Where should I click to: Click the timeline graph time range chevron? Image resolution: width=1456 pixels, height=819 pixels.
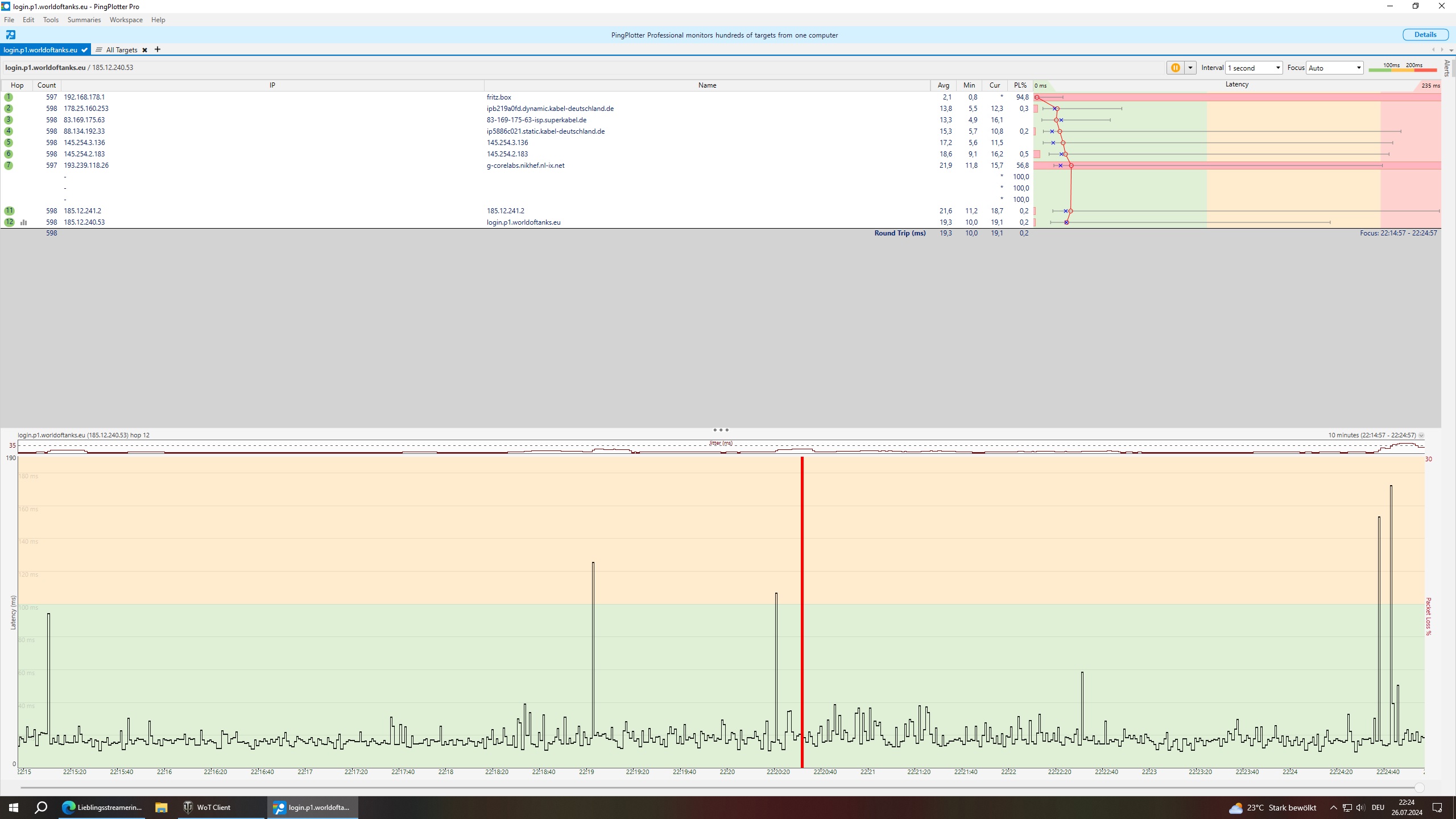click(1421, 436)
